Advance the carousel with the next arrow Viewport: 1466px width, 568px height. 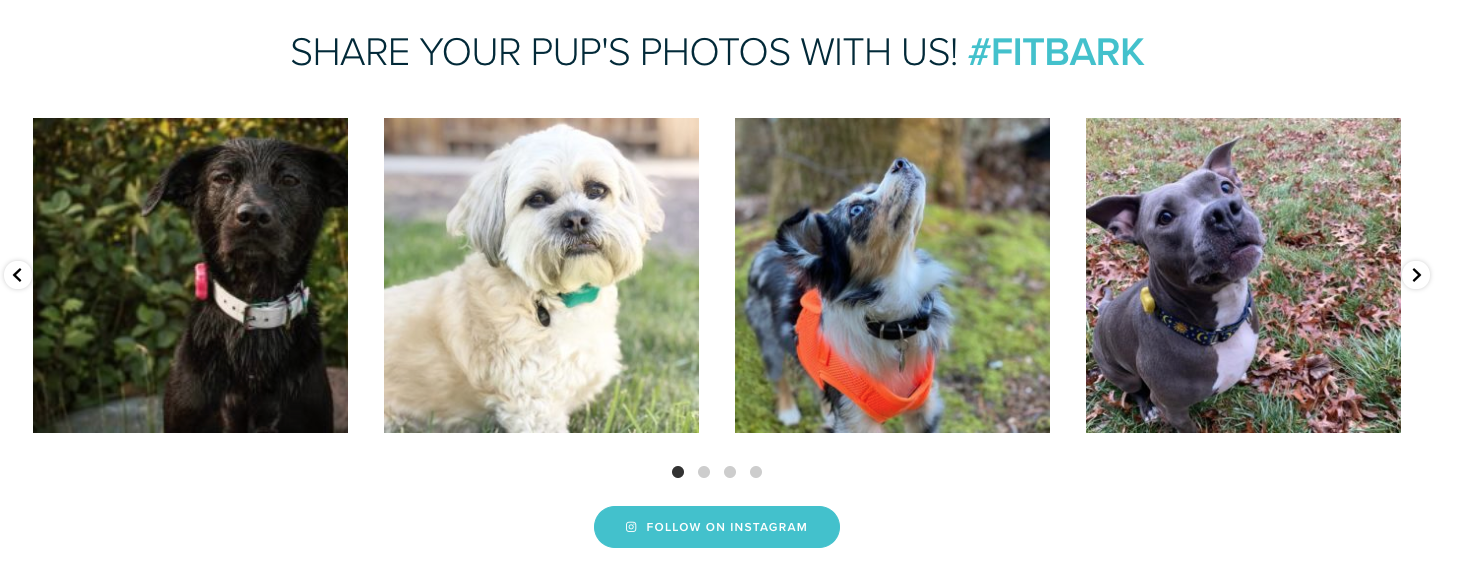click(1416, 275)
